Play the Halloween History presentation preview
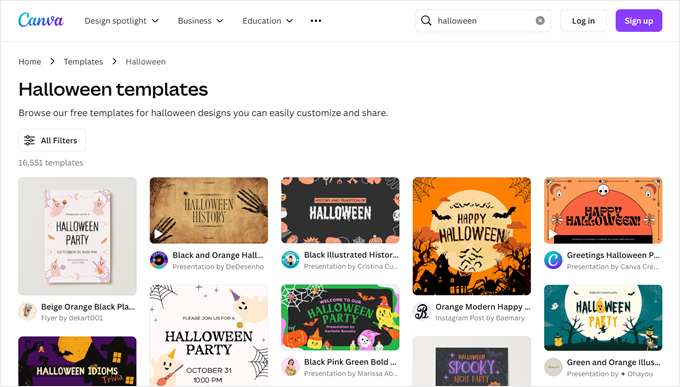 point(159,235)
